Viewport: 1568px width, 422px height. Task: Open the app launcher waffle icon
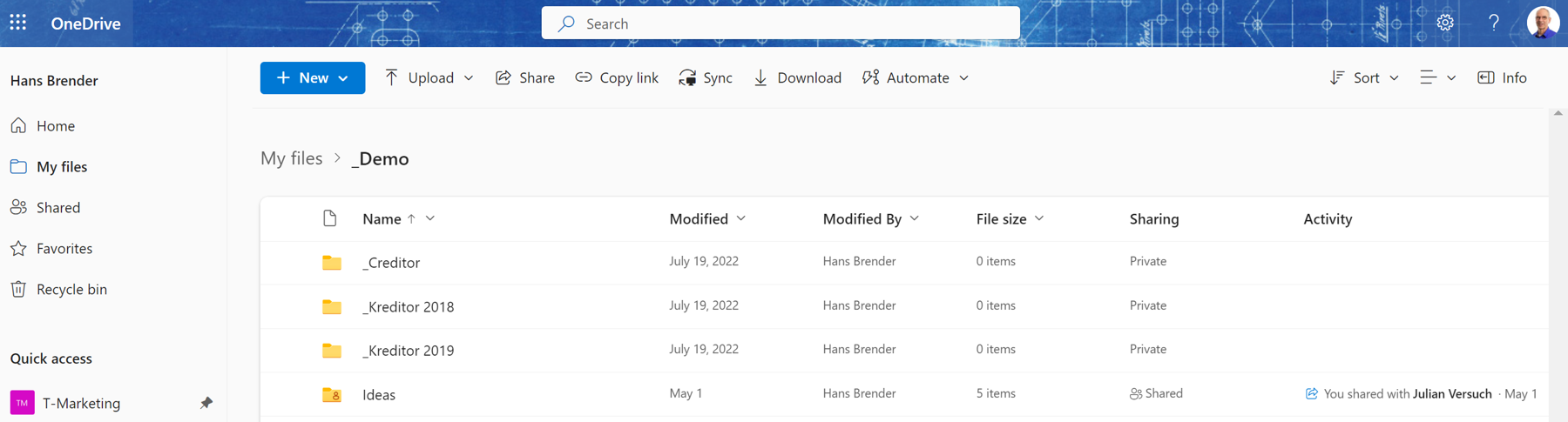[18, 23]
